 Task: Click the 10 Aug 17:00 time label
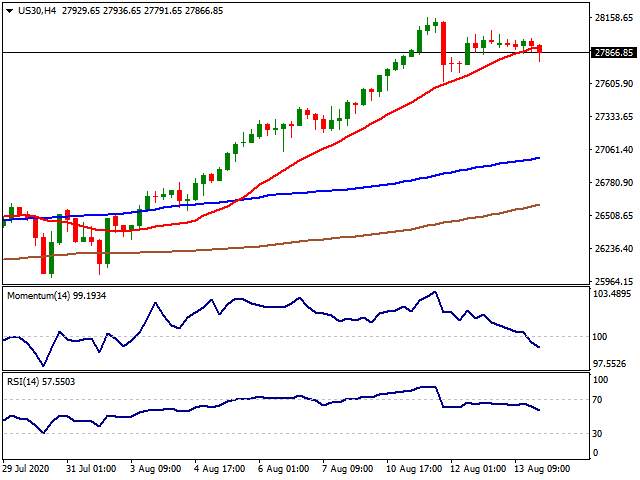click(414, 469)
